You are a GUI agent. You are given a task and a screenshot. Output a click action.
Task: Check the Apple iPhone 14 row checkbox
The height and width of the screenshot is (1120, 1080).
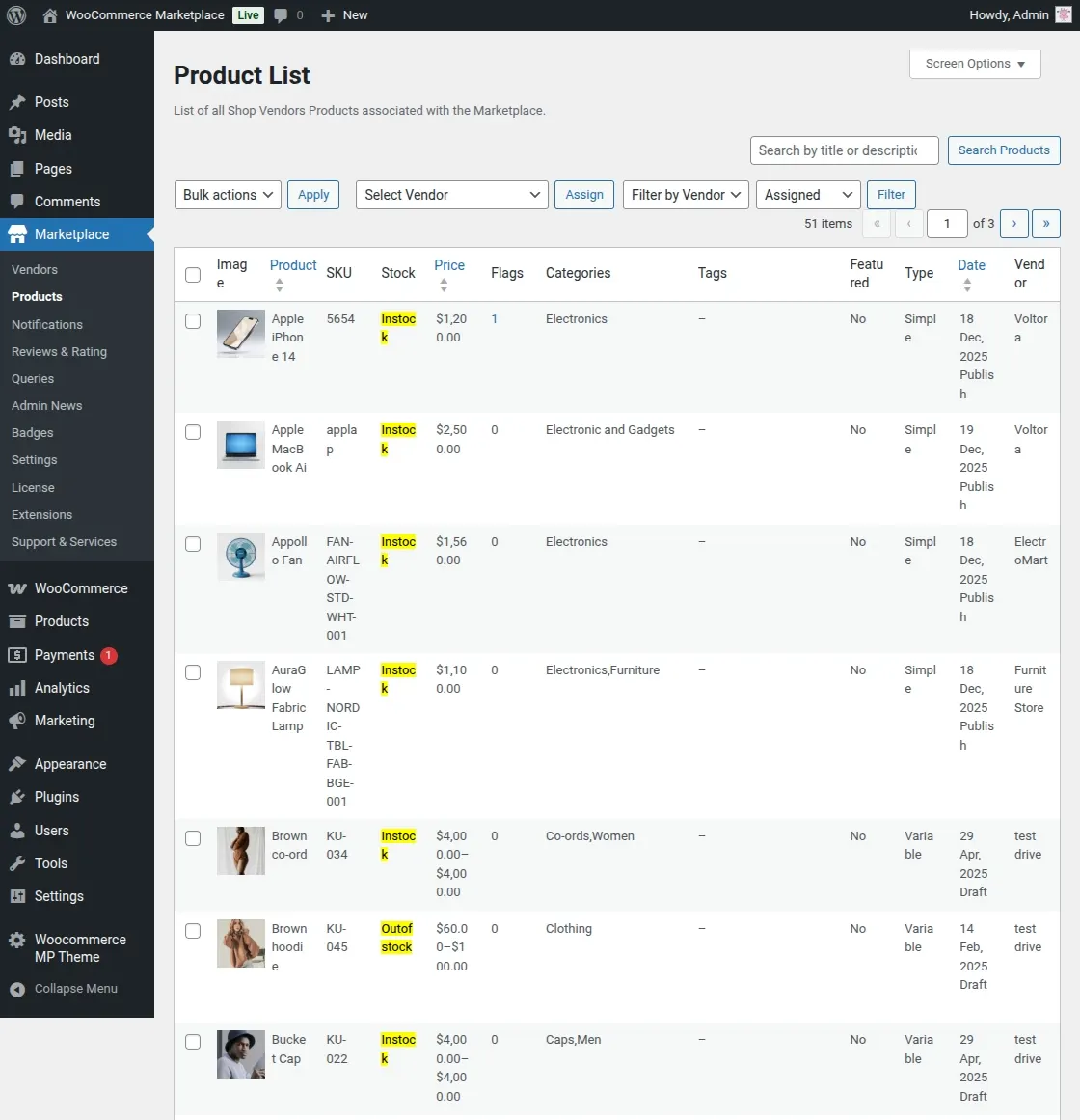[192, 321]
